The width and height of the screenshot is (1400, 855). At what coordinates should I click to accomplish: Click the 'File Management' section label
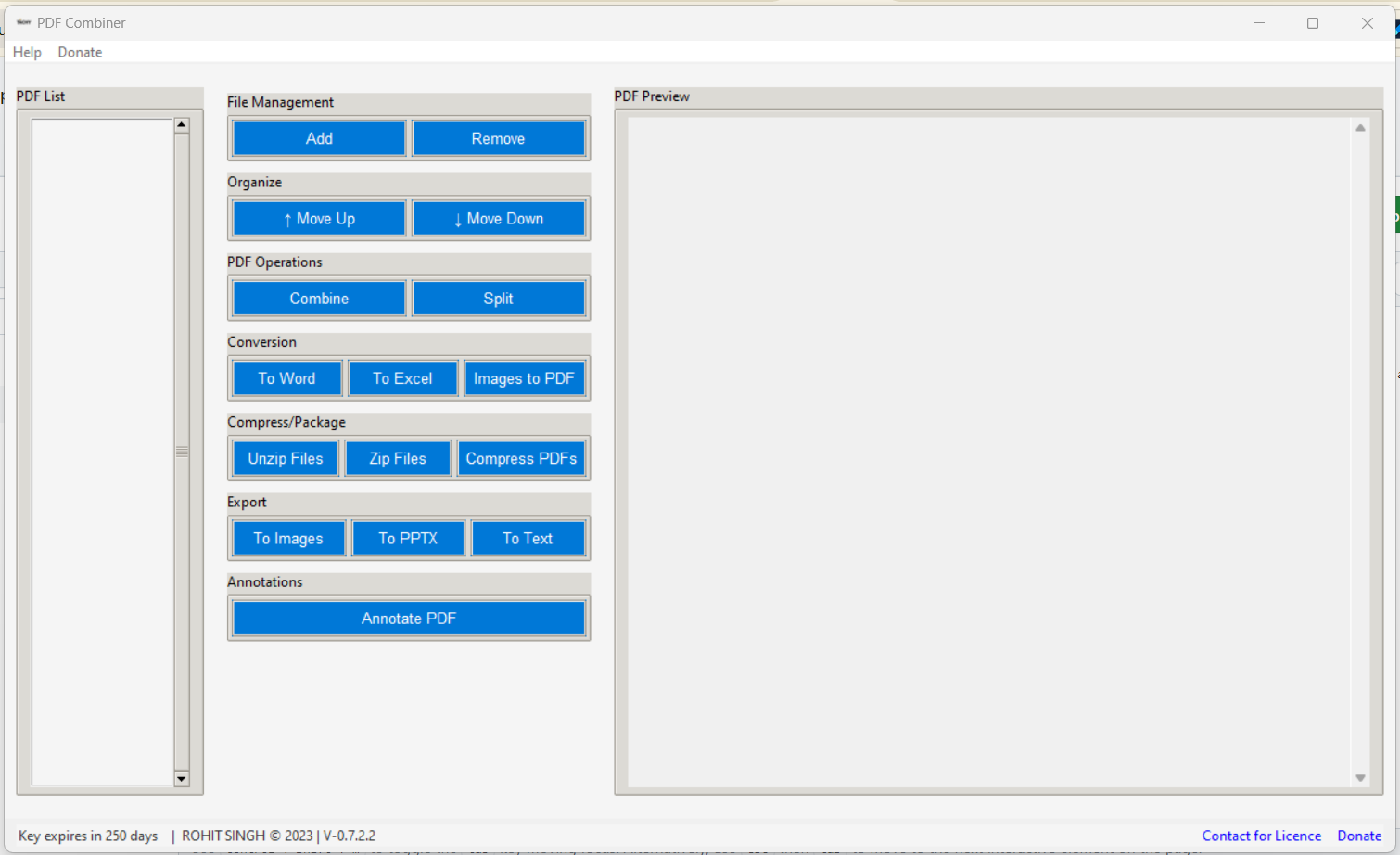click(280, 102)
